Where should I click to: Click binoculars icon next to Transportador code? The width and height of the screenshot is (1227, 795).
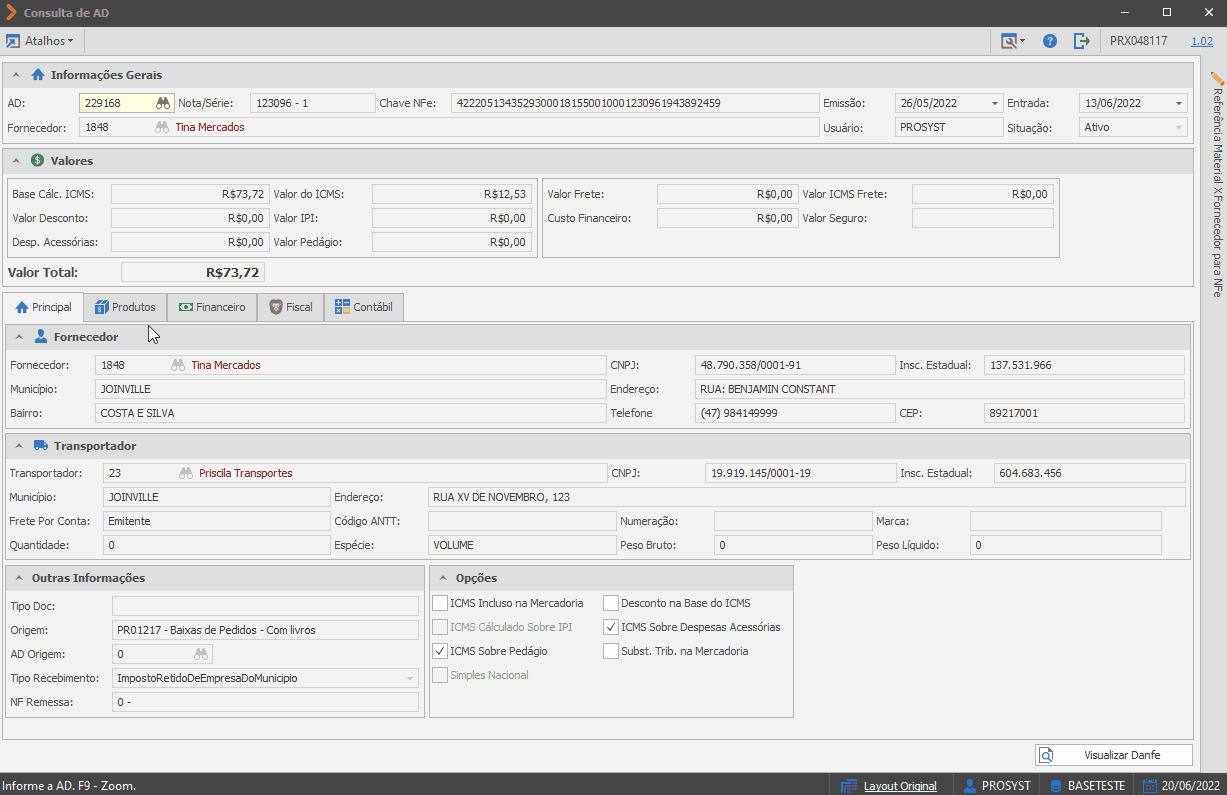[x=186, y=473]
